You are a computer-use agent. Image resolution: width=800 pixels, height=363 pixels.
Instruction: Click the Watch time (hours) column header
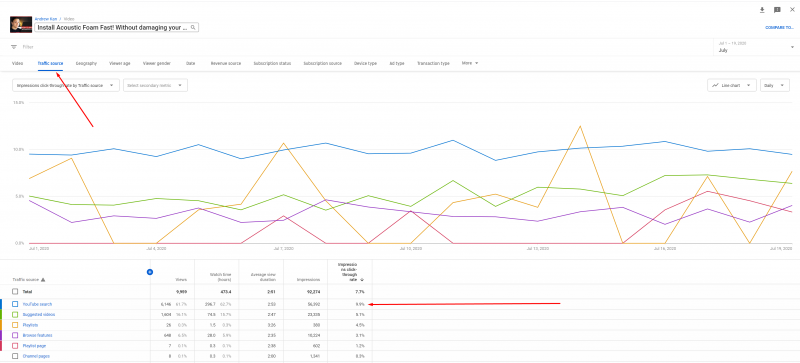click(x=222, y=278)
